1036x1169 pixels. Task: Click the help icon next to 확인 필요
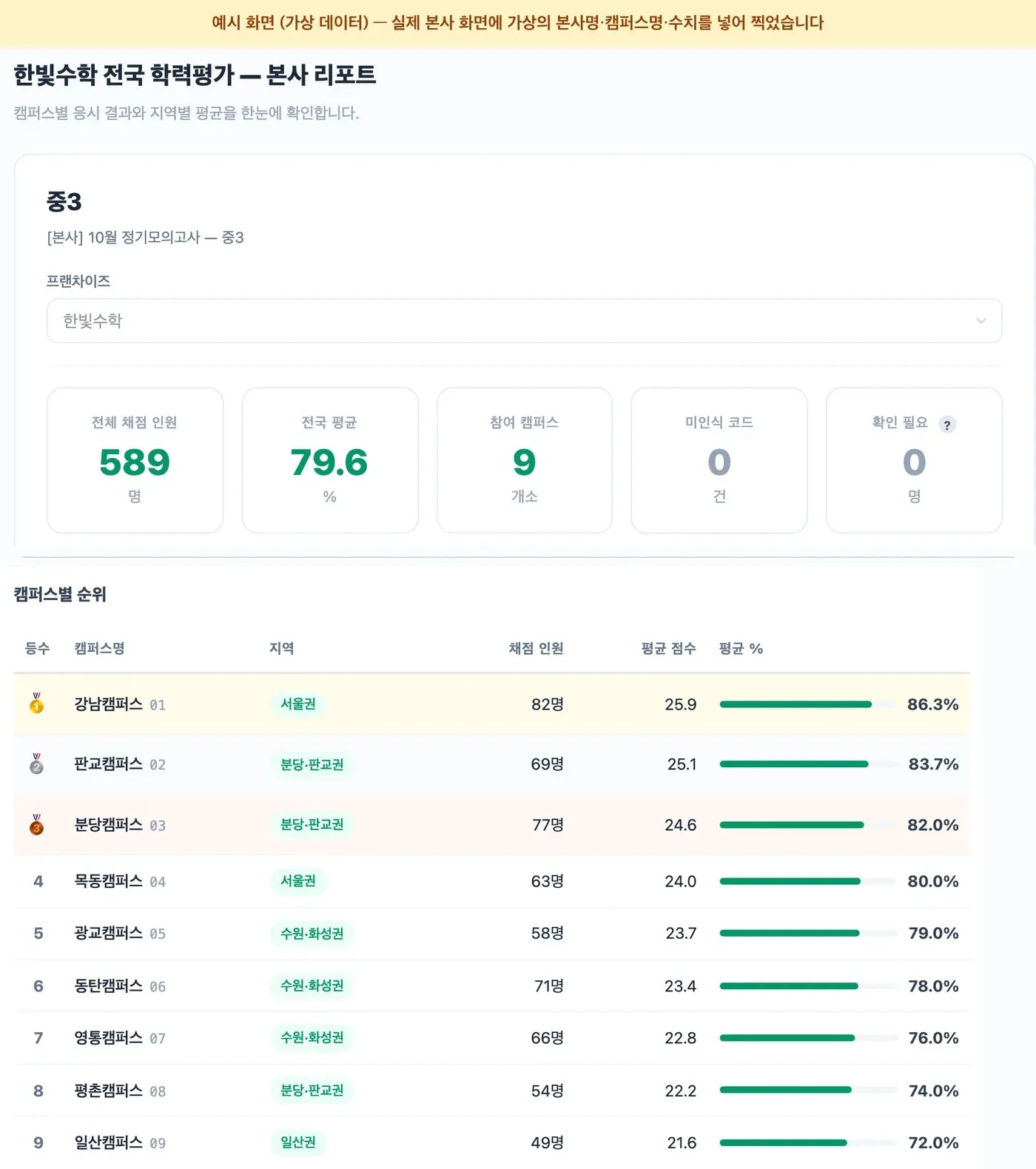[947, 424]
